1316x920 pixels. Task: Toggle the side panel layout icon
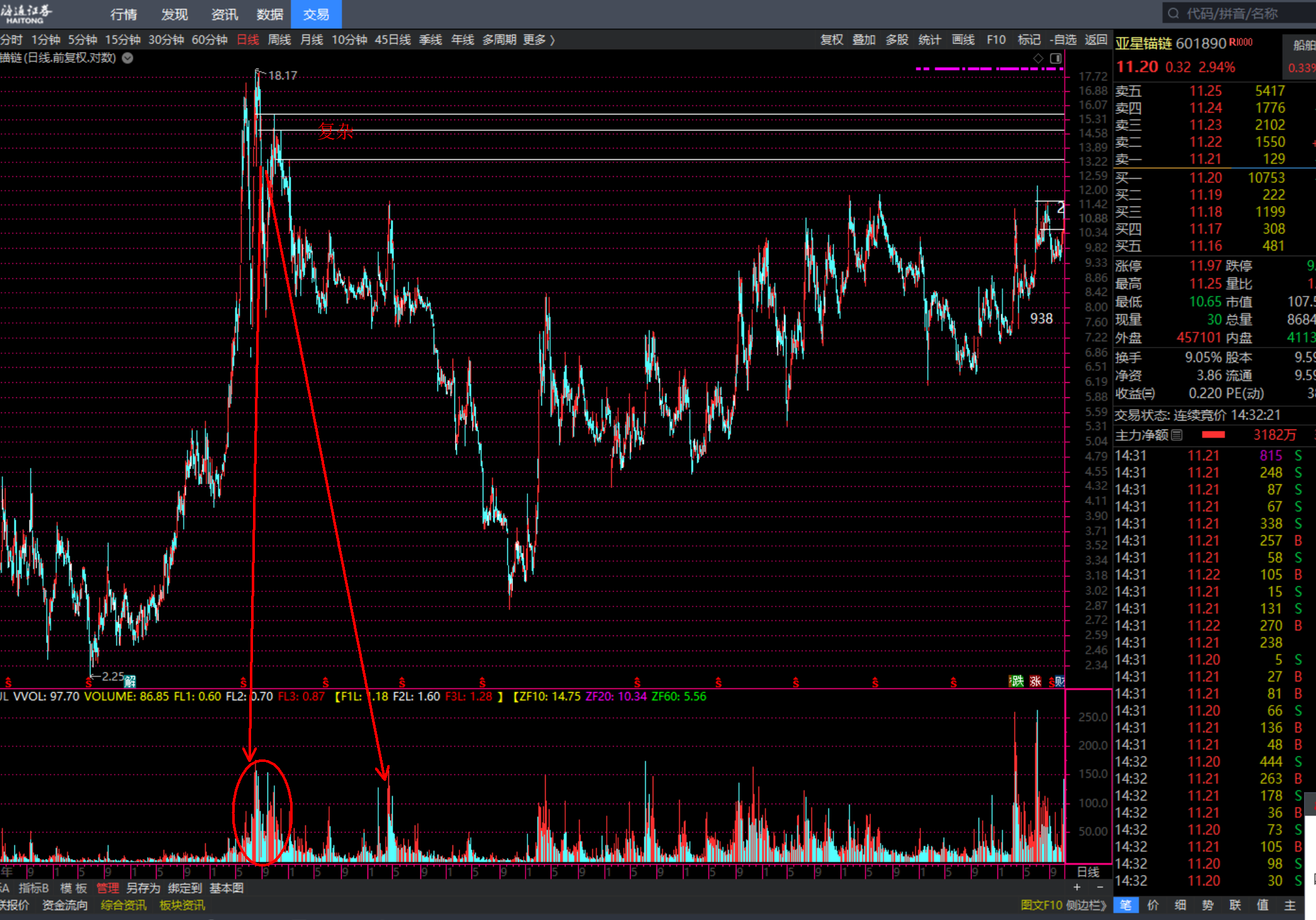[1055, 59]
